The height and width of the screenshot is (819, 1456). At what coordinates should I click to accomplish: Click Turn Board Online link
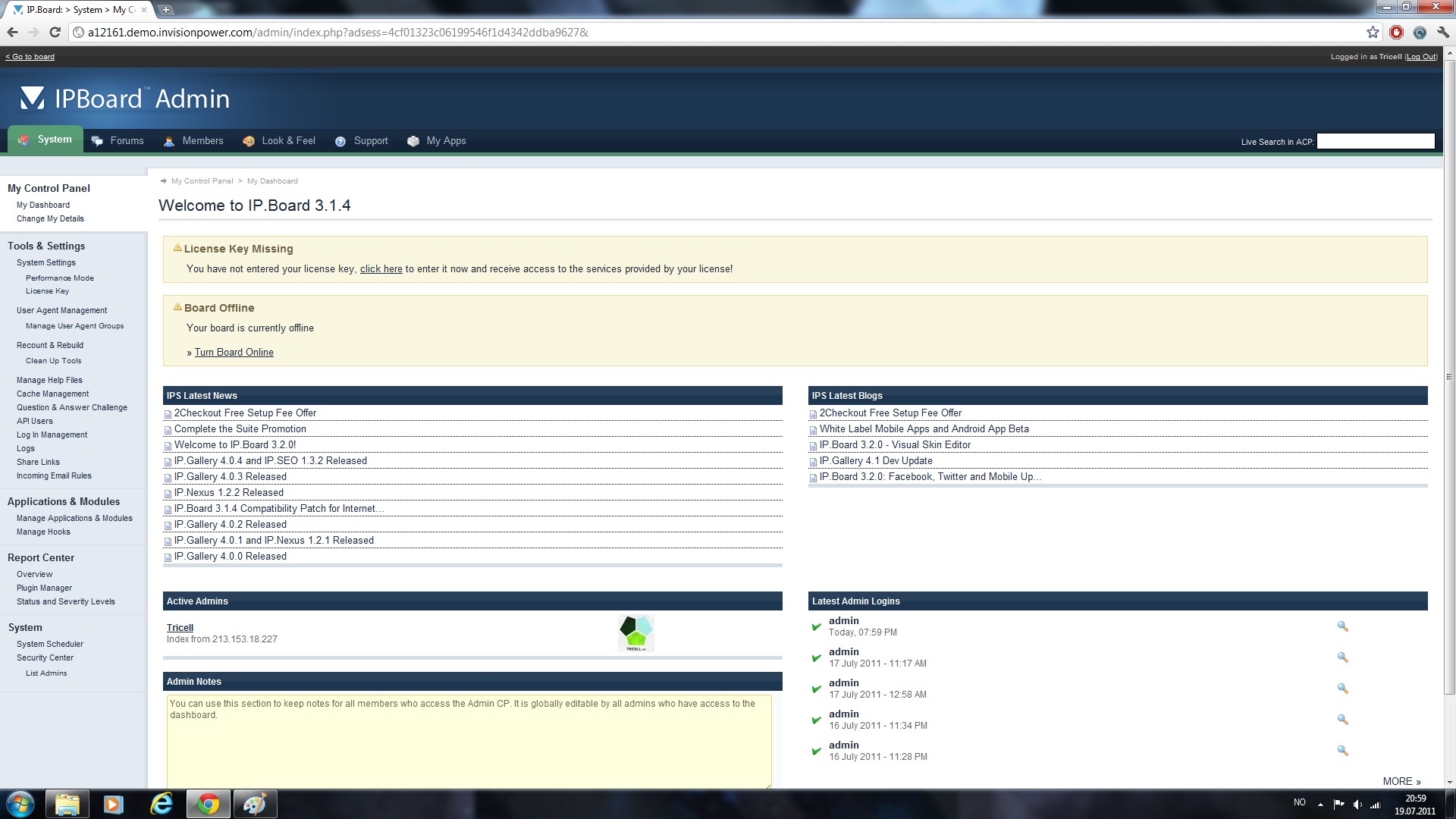point(234,352)
